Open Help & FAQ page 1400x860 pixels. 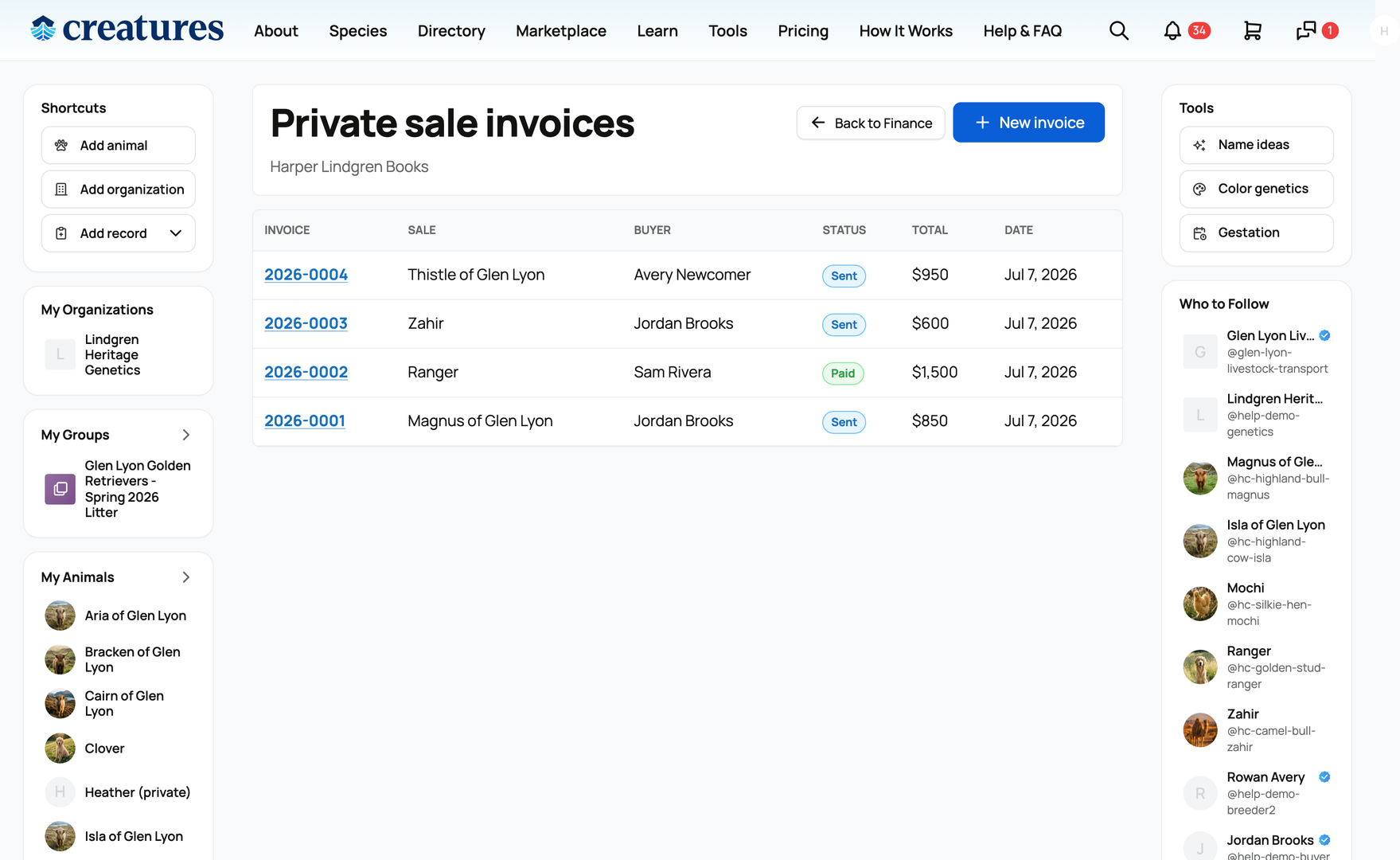pos(1023,31)
